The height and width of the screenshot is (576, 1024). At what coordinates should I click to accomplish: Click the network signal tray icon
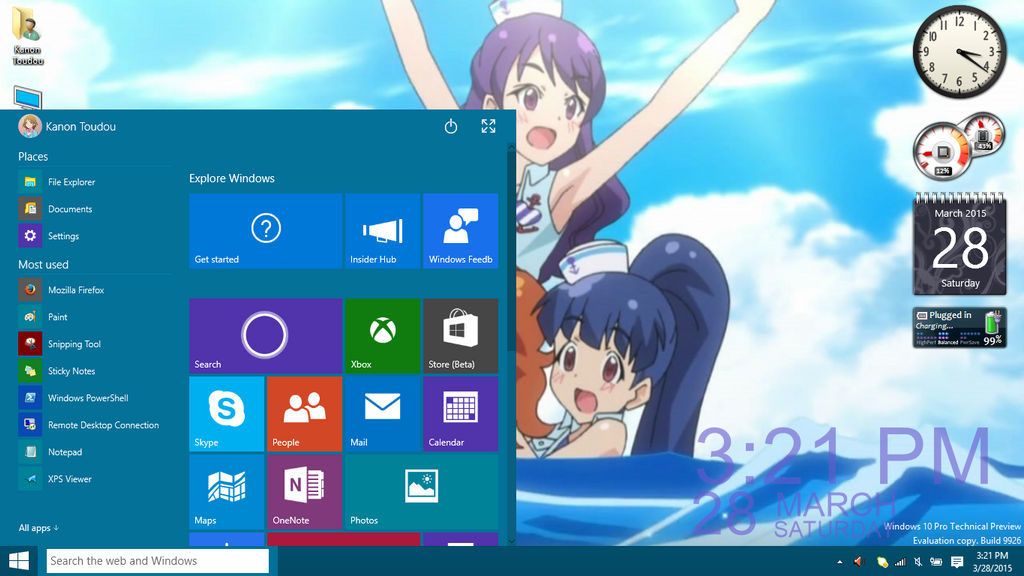coord(900,562)
